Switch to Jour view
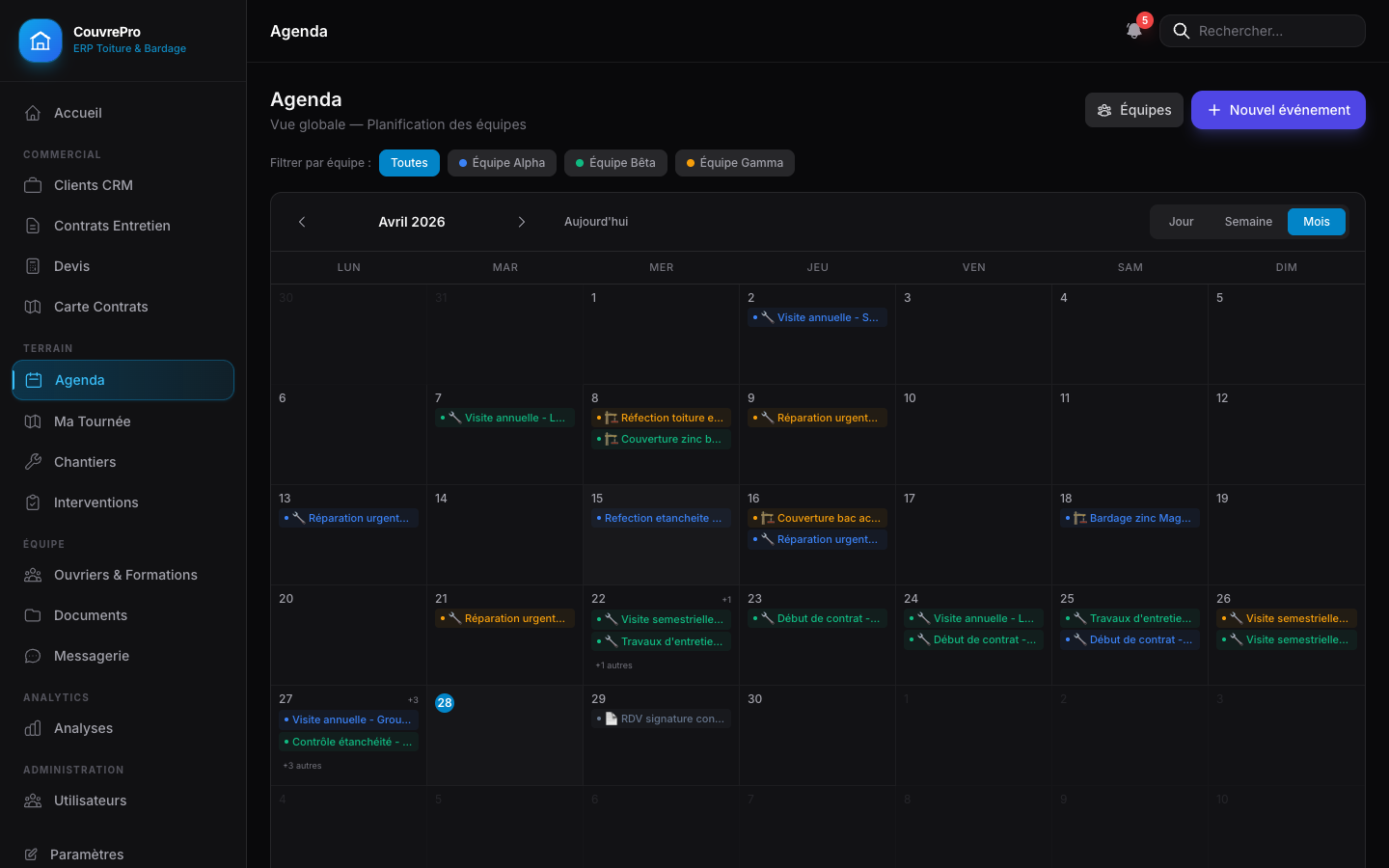Viewport: 1389px width, 868px height. (x=1182, y=222)
